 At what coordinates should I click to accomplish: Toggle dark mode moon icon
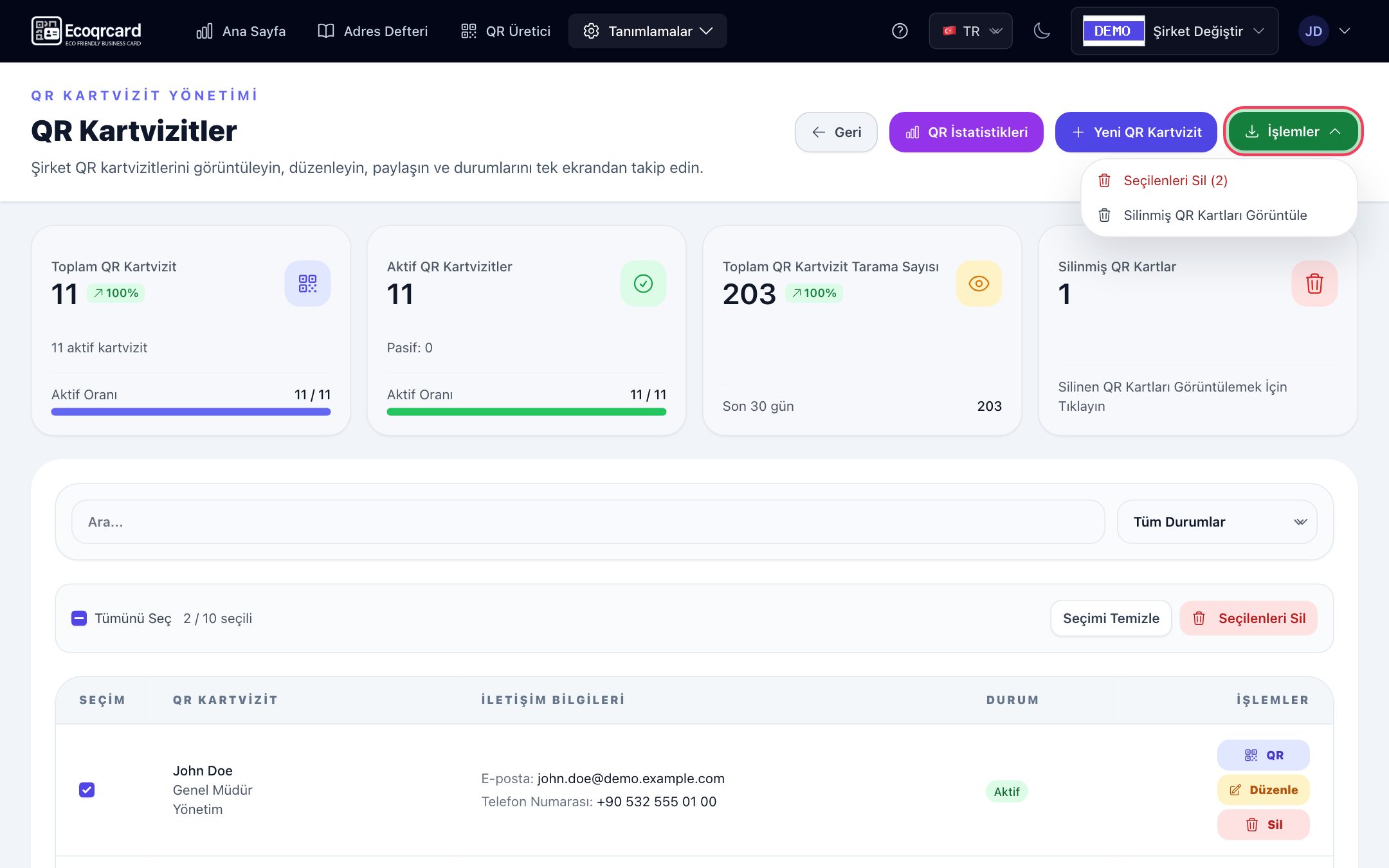(x=1042, y=31)
